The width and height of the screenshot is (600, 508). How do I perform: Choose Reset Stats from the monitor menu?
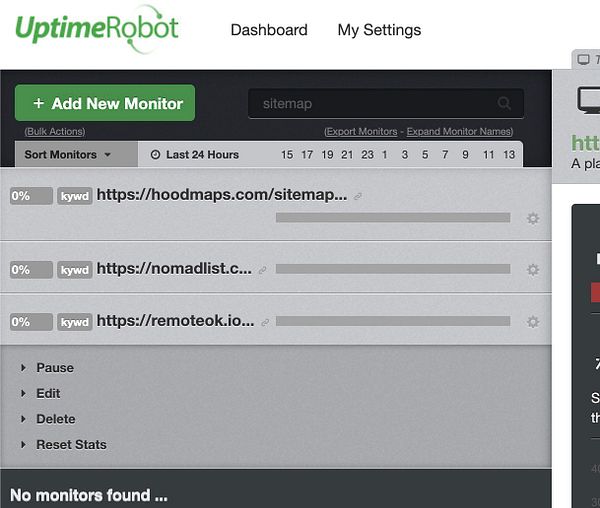[x=71, y=444]
